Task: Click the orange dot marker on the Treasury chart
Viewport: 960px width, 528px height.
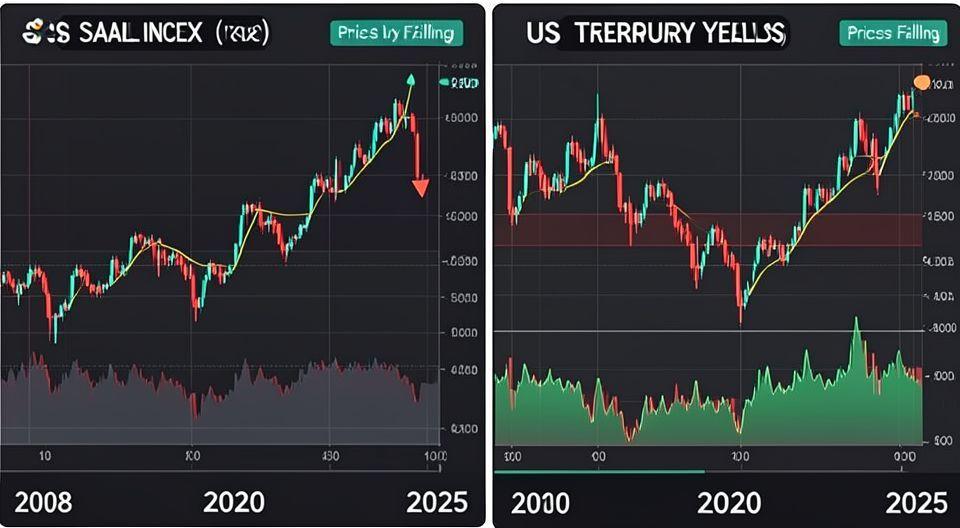Action: pyautogui.click(x=922, y=82)
